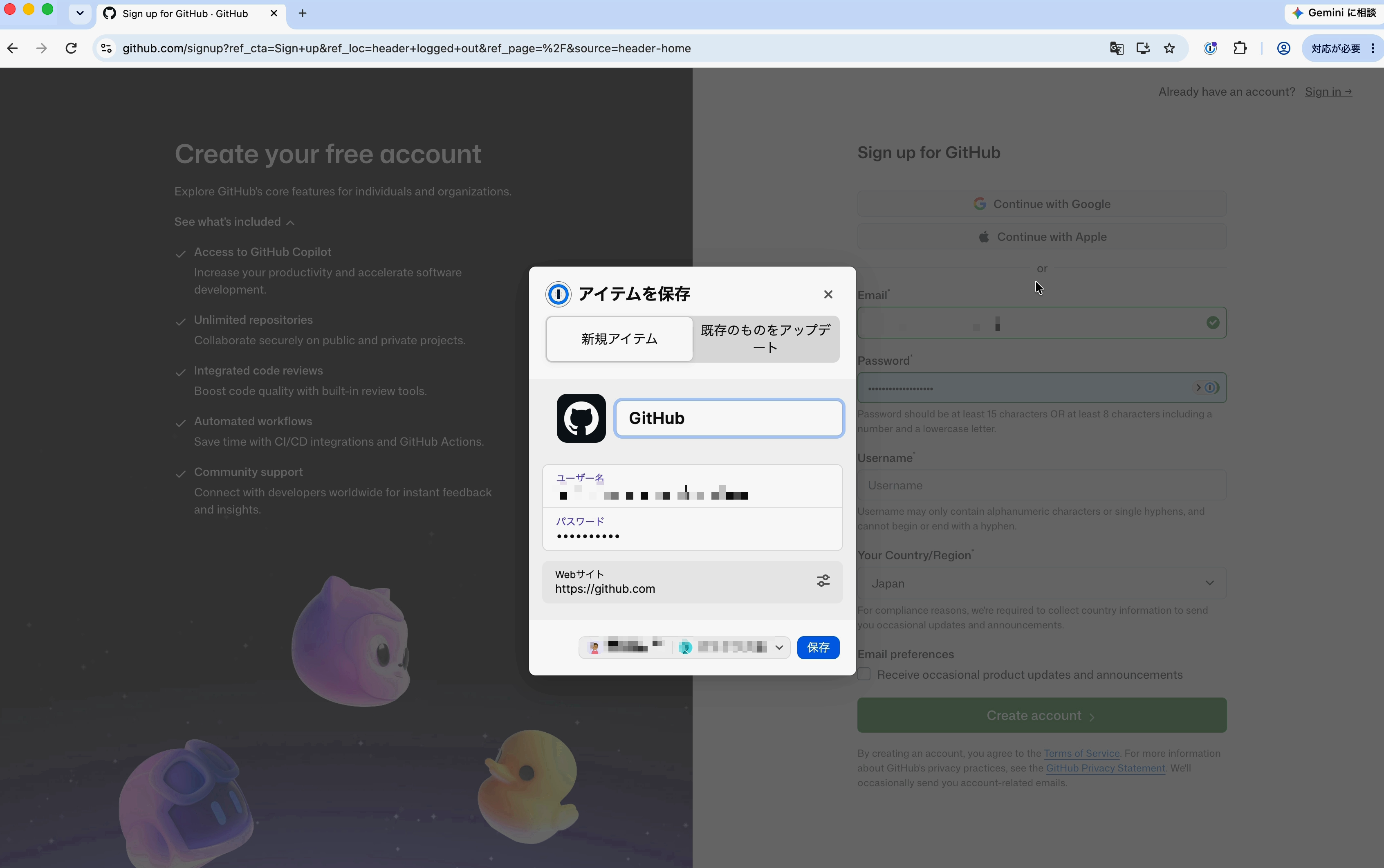
Task: Click the Automated workflows heading
Action: (253, 422)
